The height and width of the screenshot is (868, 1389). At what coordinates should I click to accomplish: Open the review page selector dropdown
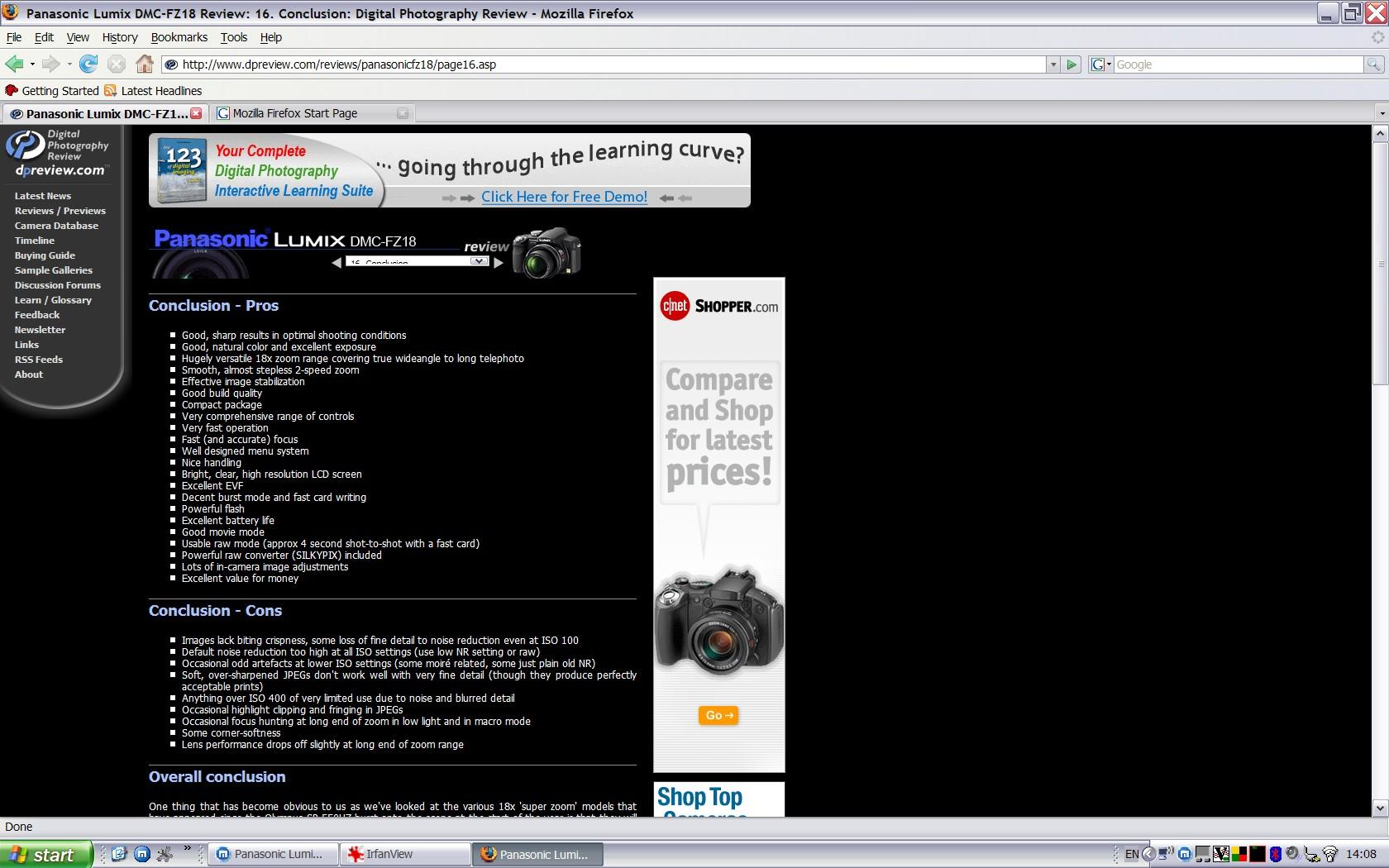pyautogui.click(x=479, y=261)
